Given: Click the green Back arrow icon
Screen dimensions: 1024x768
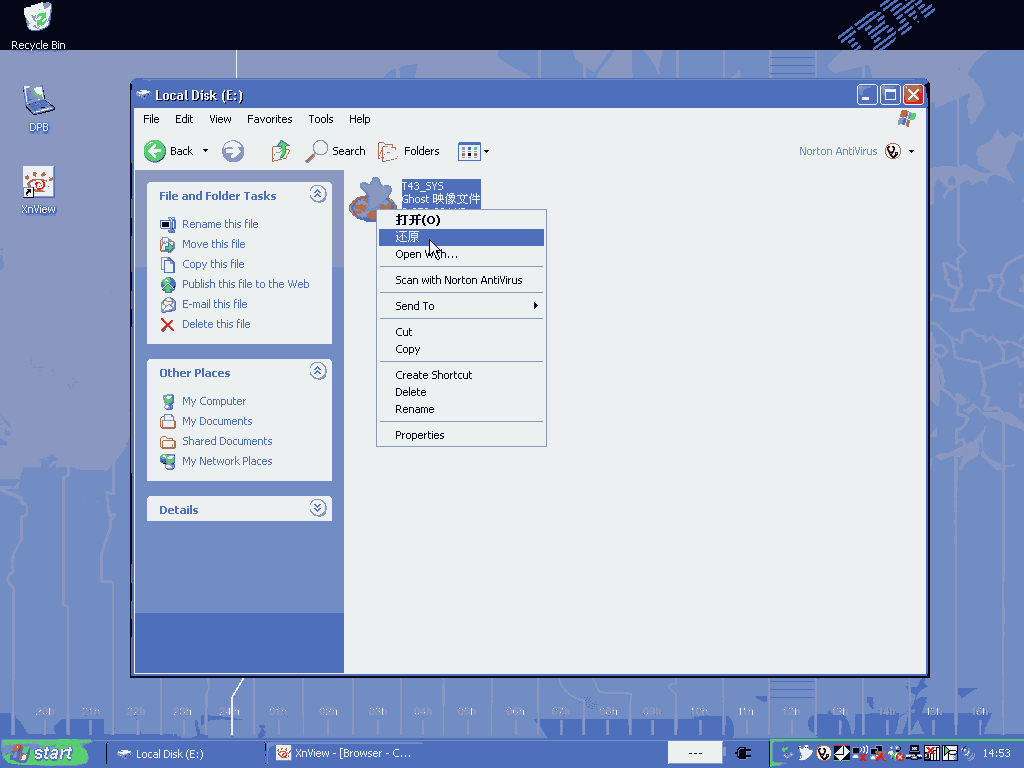Looking at the screenshot, I should click(155, 151).
